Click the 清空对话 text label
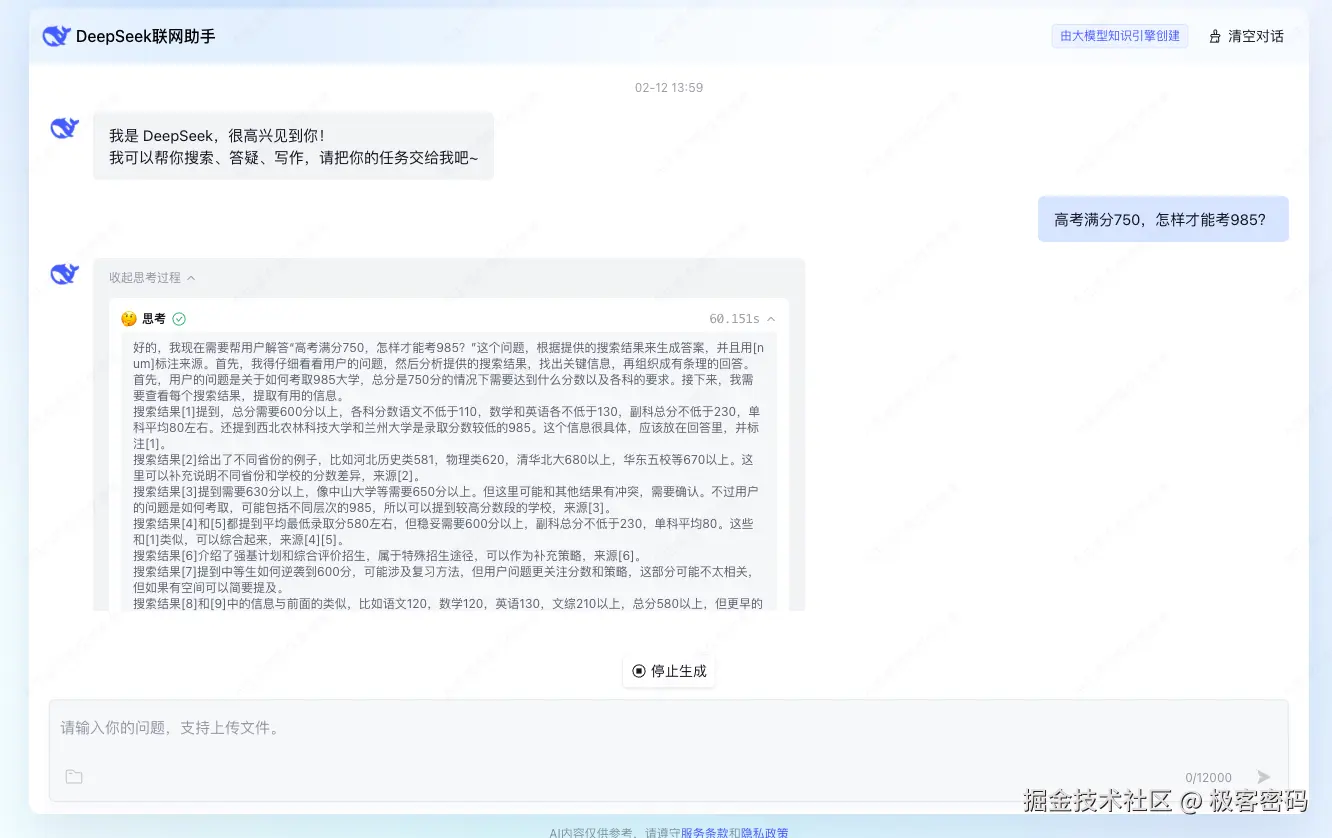The height and width of the screenshot is (838, 1332). (x=1254, y=35)
